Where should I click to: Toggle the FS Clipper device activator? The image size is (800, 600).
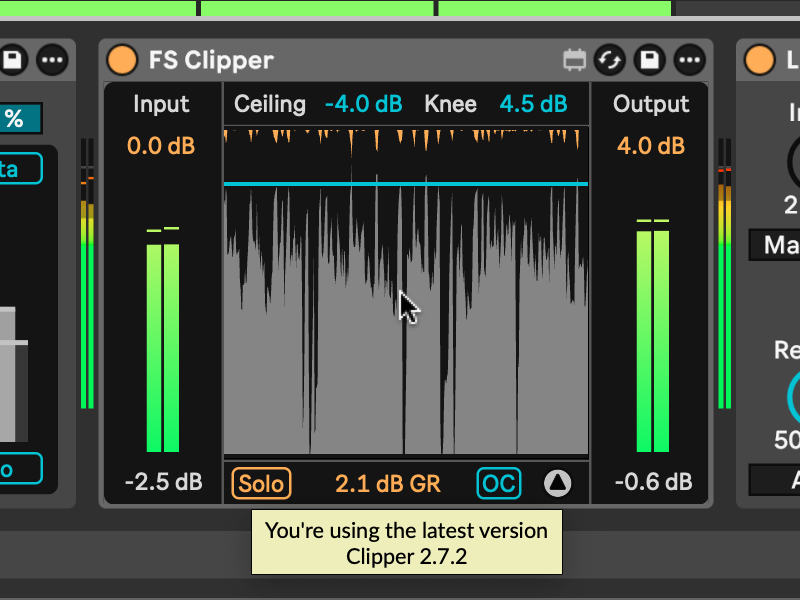[122, 60]
